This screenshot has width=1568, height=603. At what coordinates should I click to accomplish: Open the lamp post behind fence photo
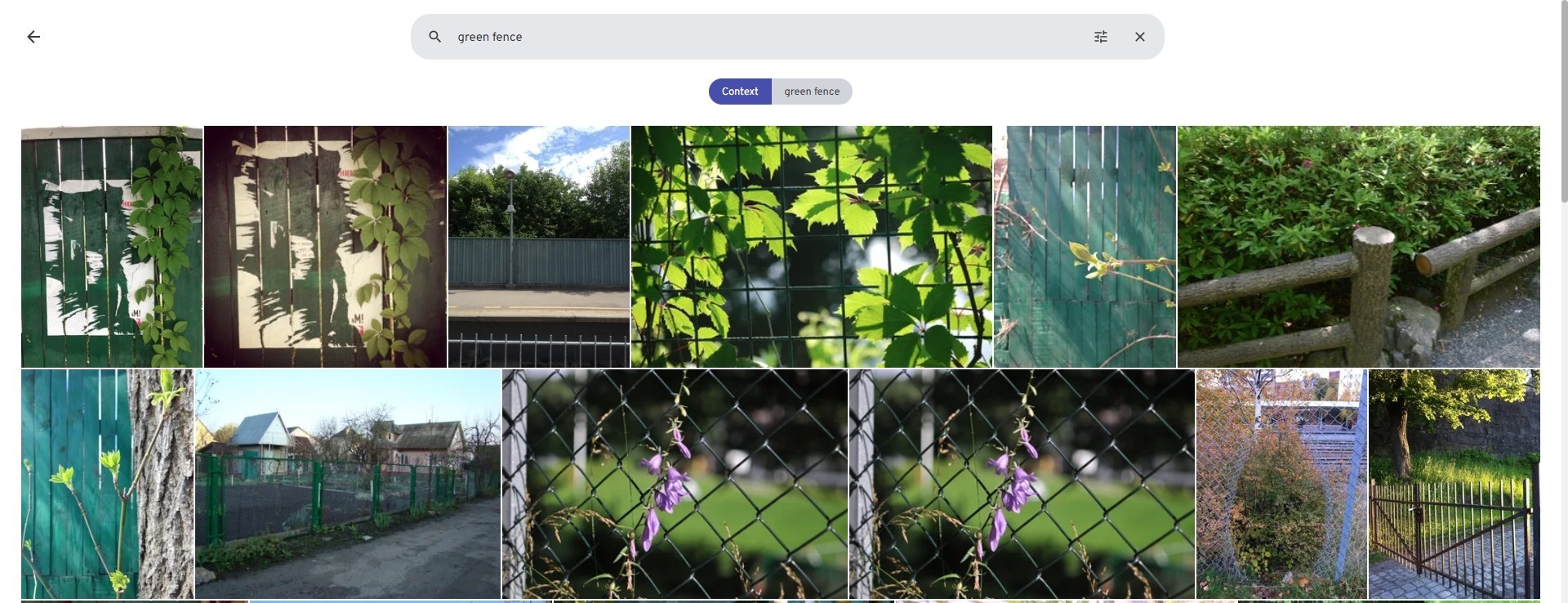pos(539,247)
